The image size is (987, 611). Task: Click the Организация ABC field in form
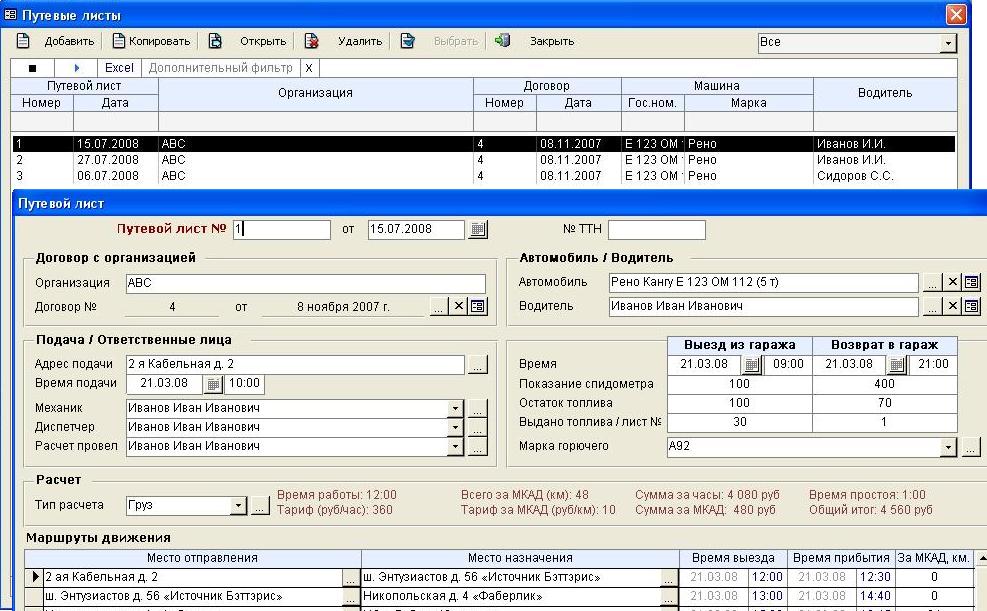coord(306,283)
